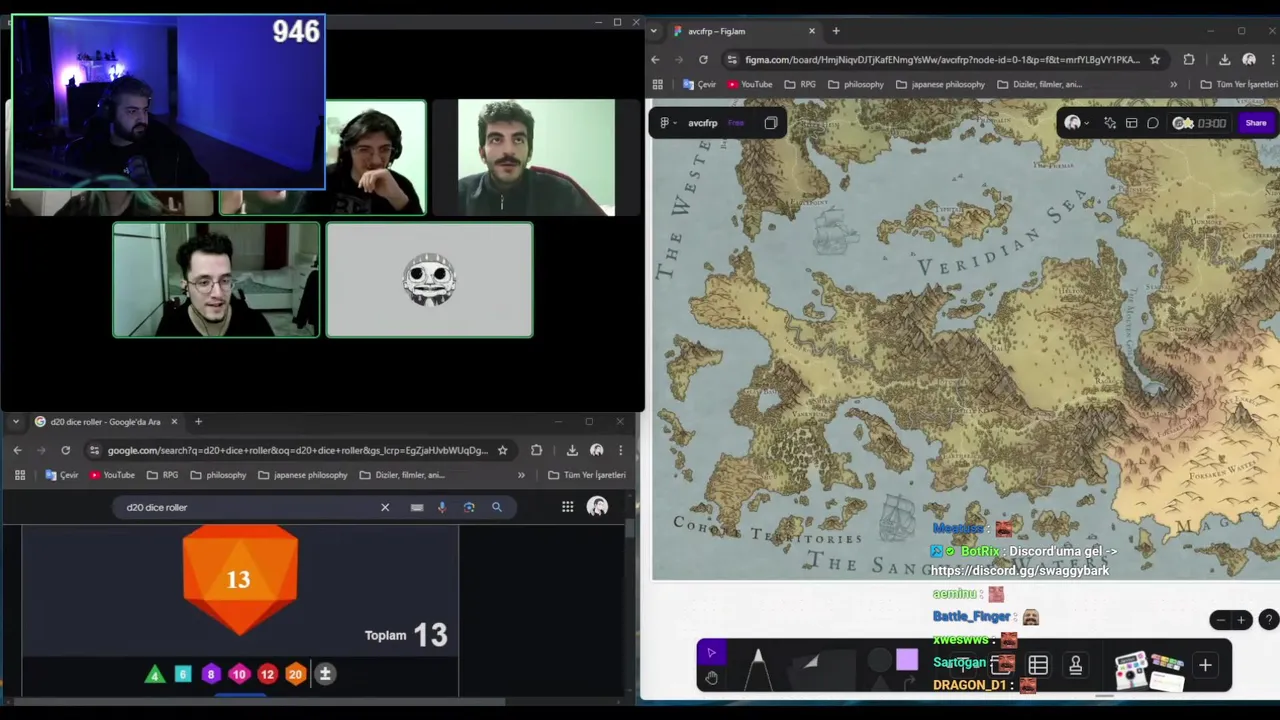Roll the d4 green die
The width and height of the screenshot is (1280, 720).
click(x=155, y=675)
